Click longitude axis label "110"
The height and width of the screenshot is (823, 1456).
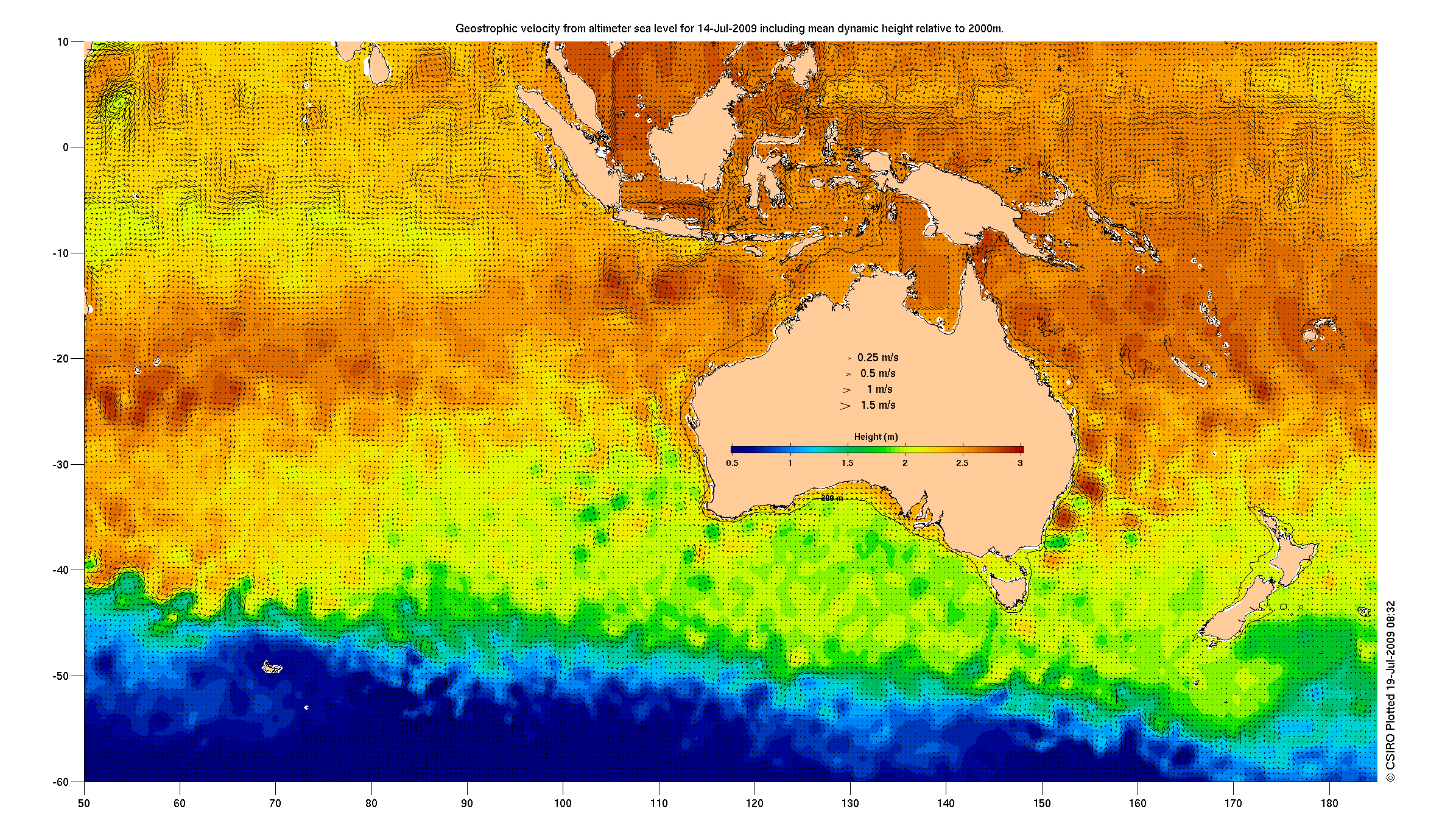coord(659,804)
